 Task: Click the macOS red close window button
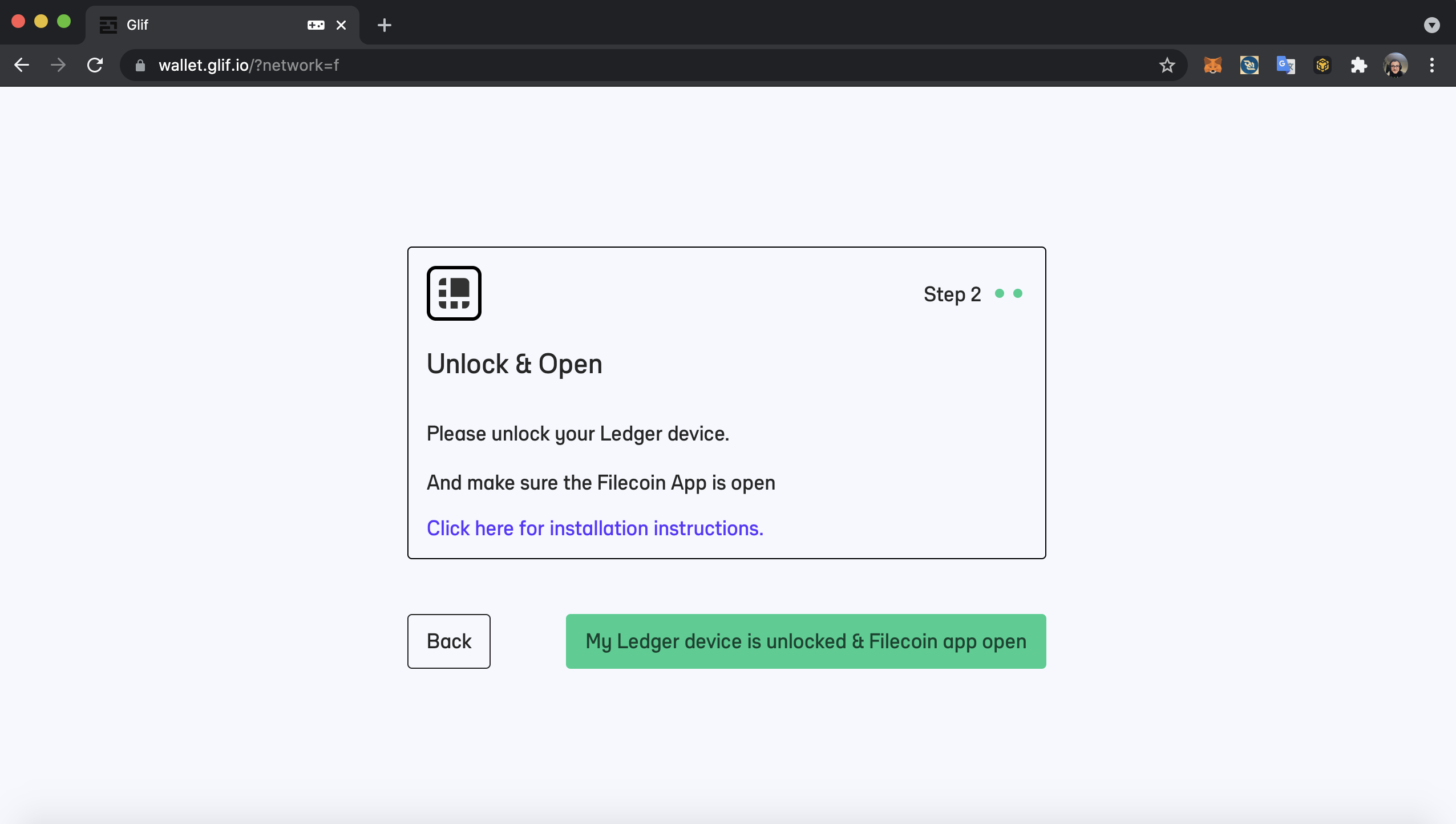pyautogui.click(x=18, y=22)
